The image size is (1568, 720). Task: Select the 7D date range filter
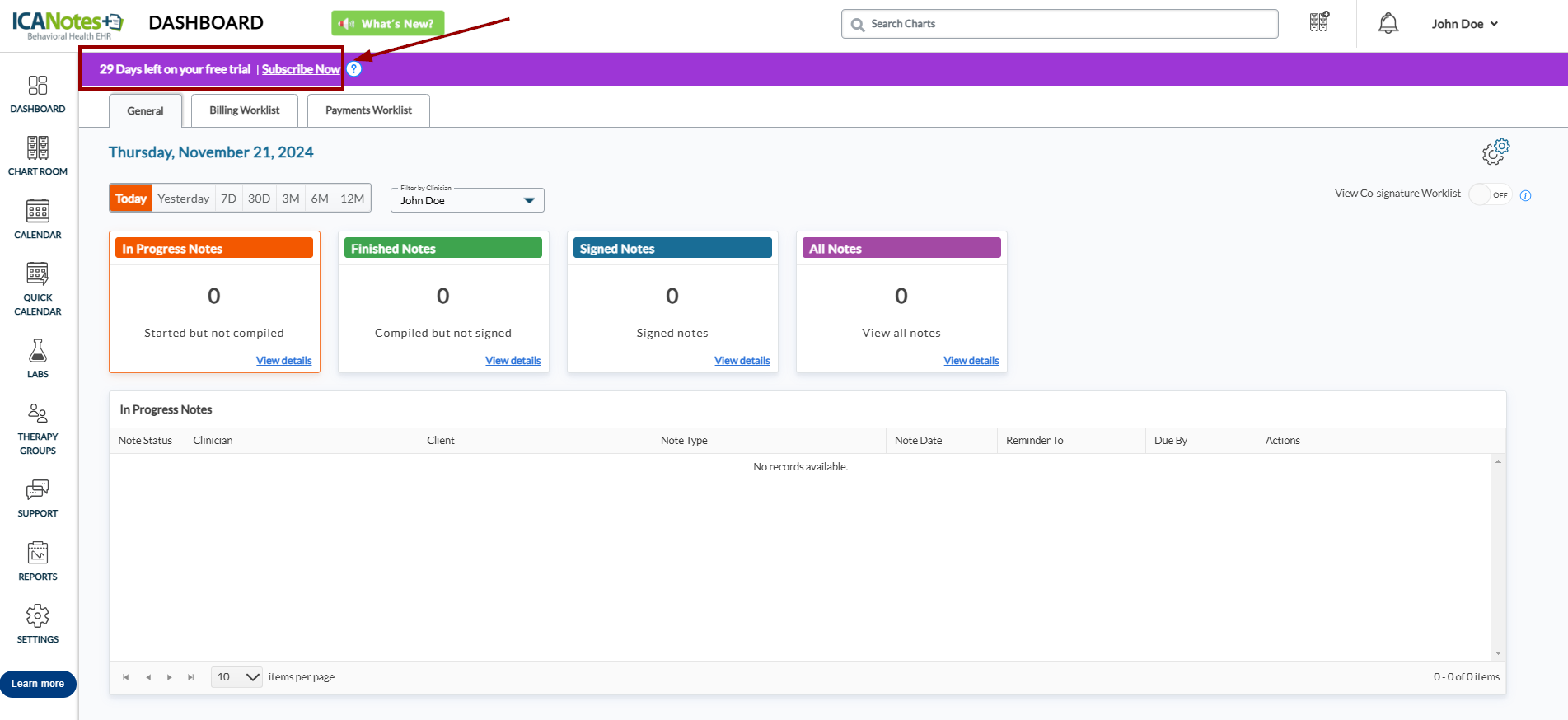point(229,199)
